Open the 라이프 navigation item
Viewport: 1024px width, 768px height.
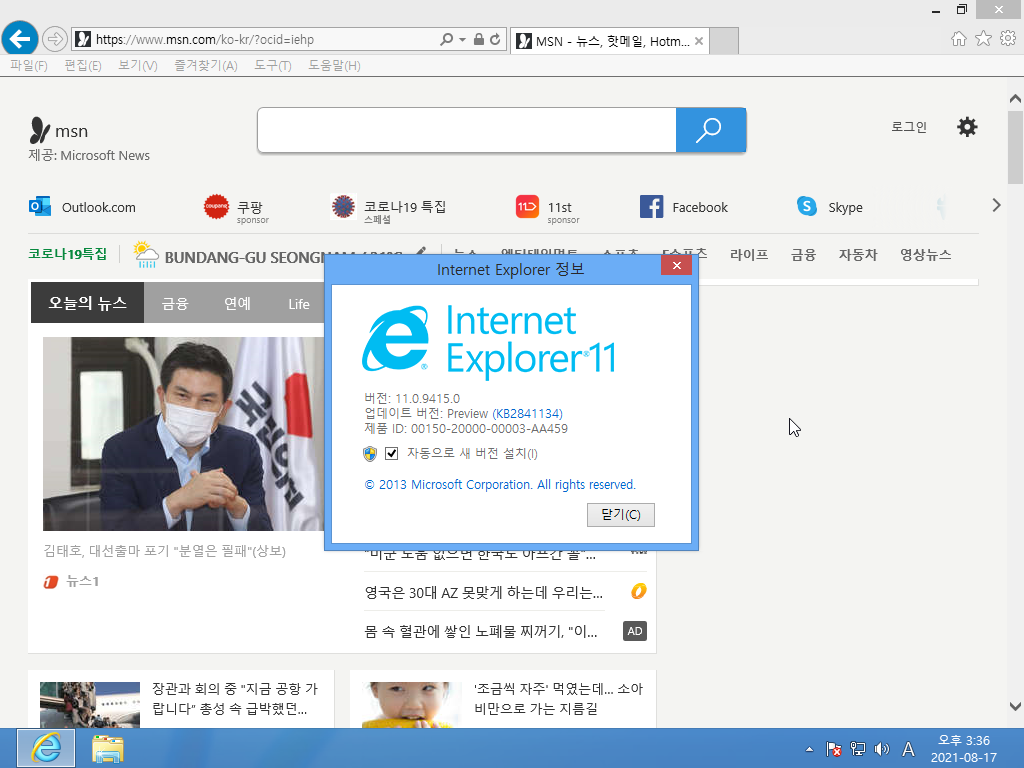click(748, 255)
